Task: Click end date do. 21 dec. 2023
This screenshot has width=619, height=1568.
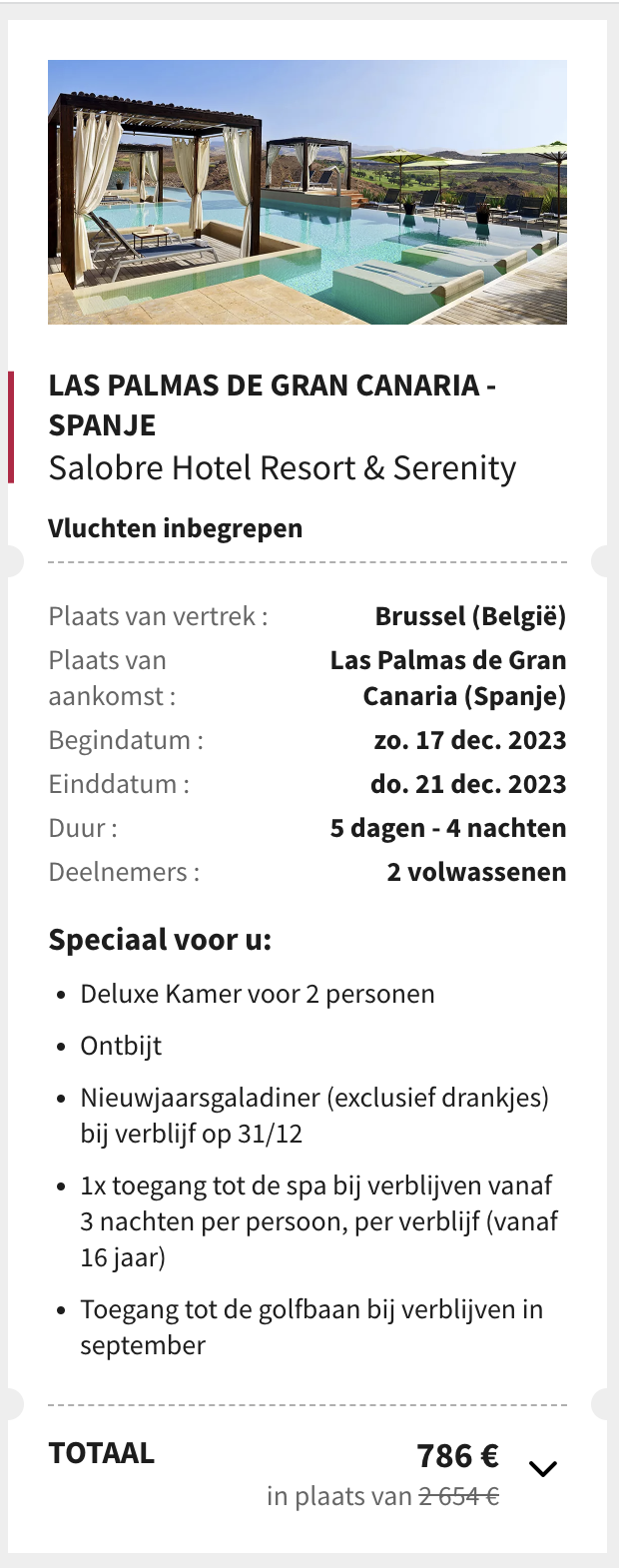Action: click(x=468, y=784)
